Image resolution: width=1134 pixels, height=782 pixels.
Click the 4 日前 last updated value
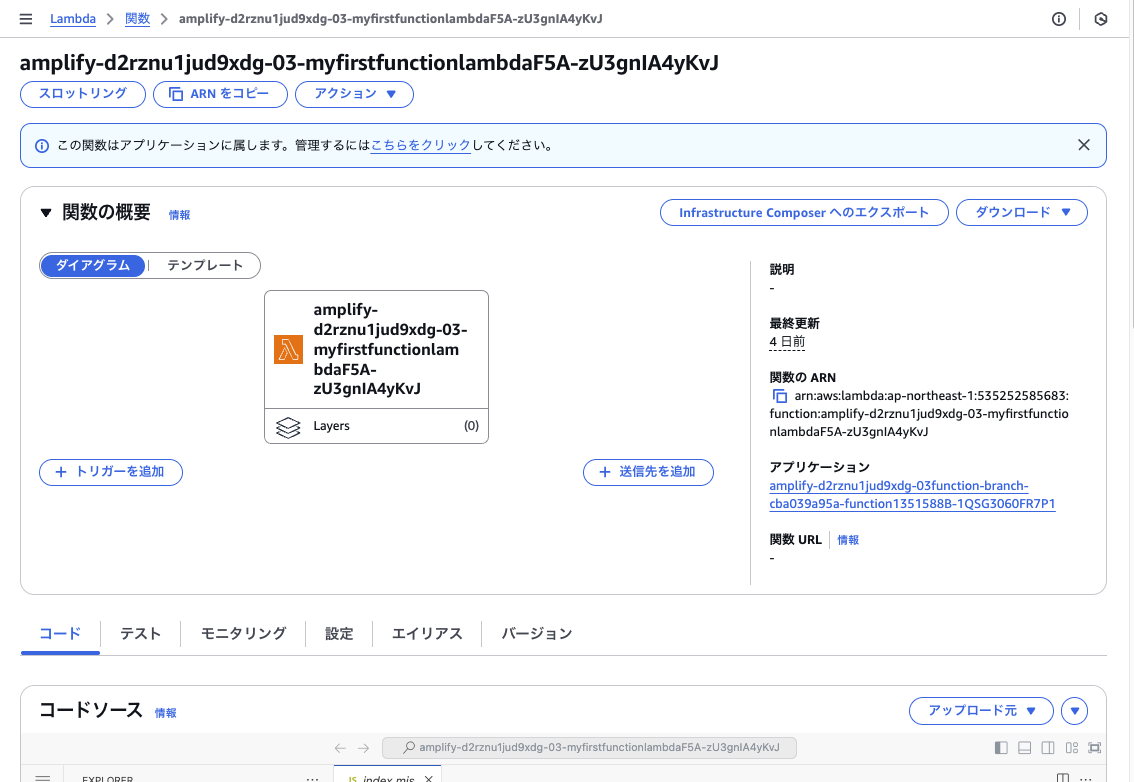787,341
